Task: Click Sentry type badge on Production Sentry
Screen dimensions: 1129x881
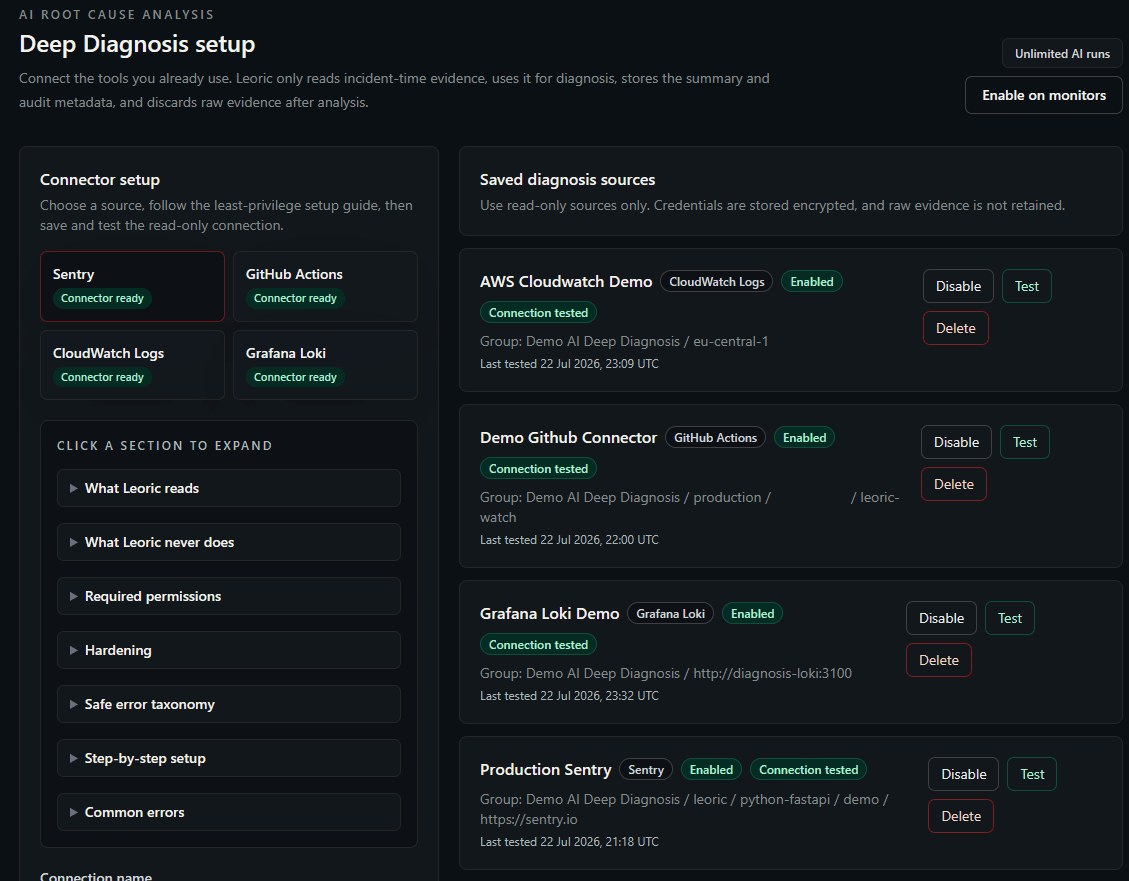Action: [x=646, y=769]
